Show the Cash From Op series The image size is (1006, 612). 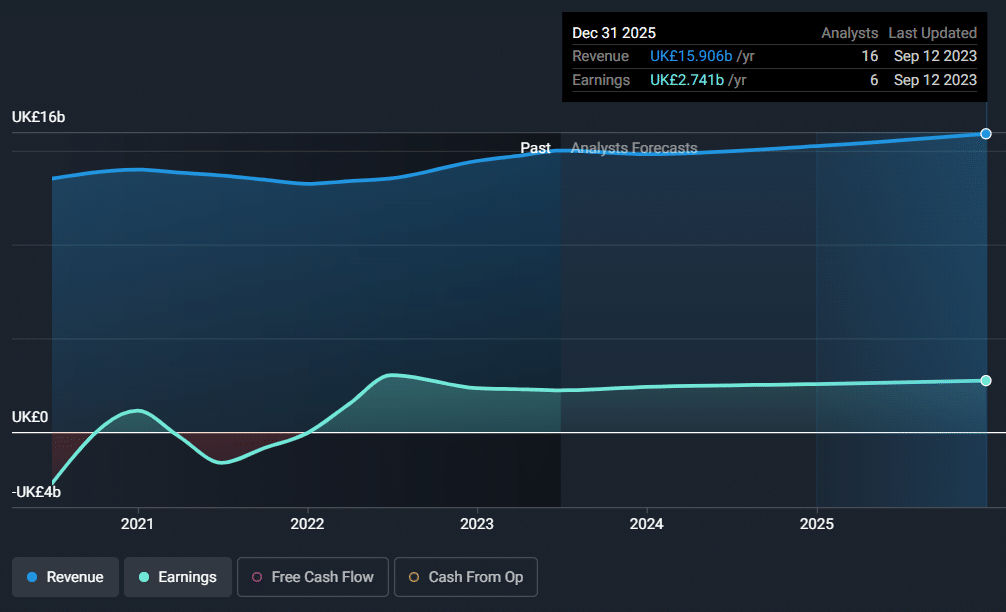(465, 577)
